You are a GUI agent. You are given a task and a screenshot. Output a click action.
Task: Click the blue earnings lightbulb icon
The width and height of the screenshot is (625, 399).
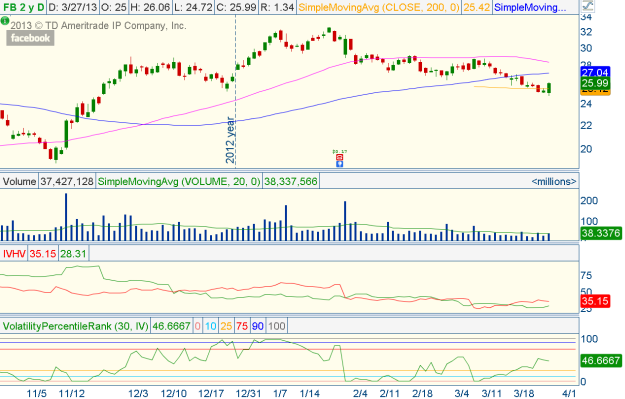click(340, 163)
